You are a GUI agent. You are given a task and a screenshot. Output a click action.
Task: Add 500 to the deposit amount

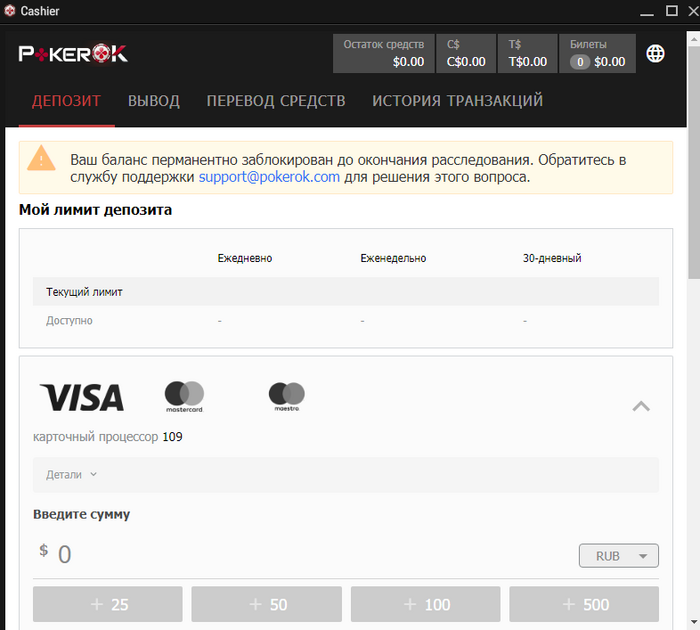(584, 604)
